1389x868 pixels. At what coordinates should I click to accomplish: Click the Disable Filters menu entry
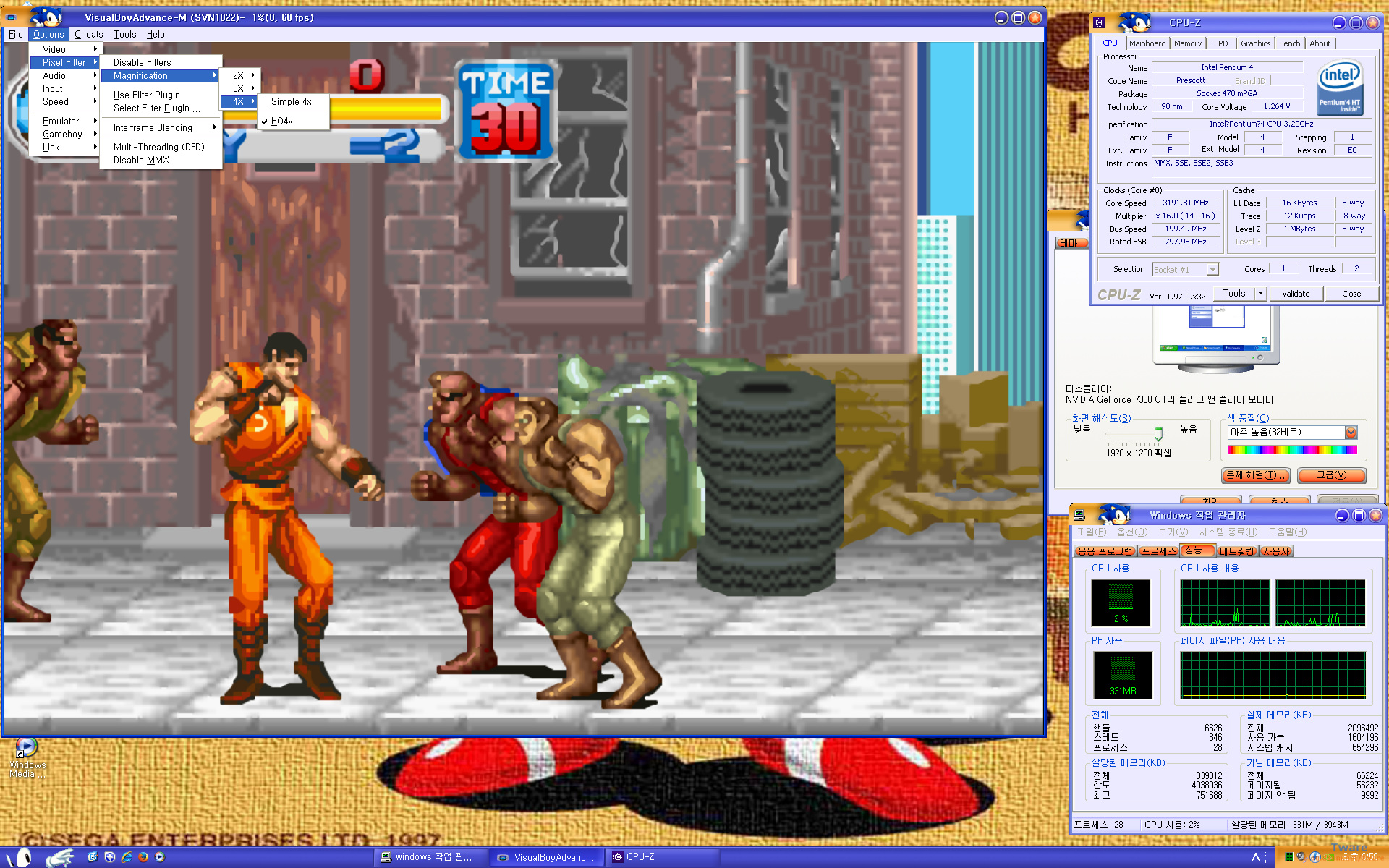(x=142, y=63)
